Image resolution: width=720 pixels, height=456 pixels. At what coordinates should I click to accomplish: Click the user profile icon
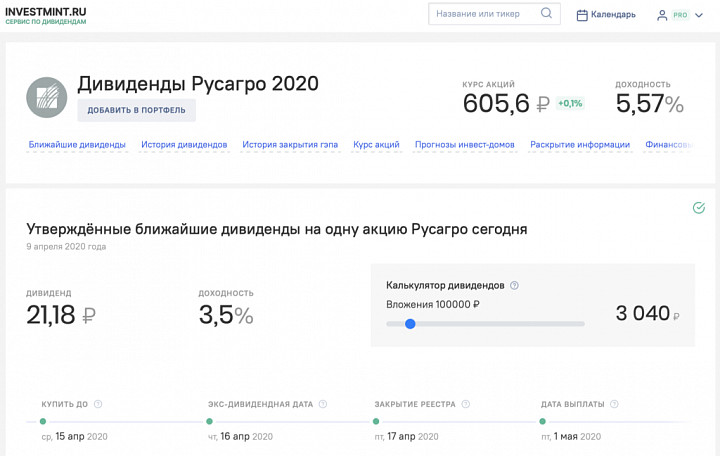point(662,15)
